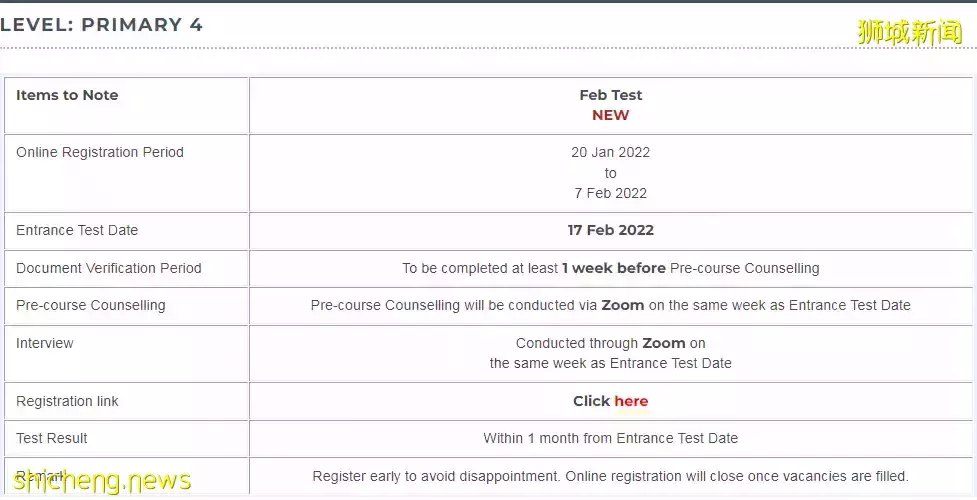Select the '20 Jan 2022' start date
The width and height of the screenshot is (977, 500).
pos(611,153)
